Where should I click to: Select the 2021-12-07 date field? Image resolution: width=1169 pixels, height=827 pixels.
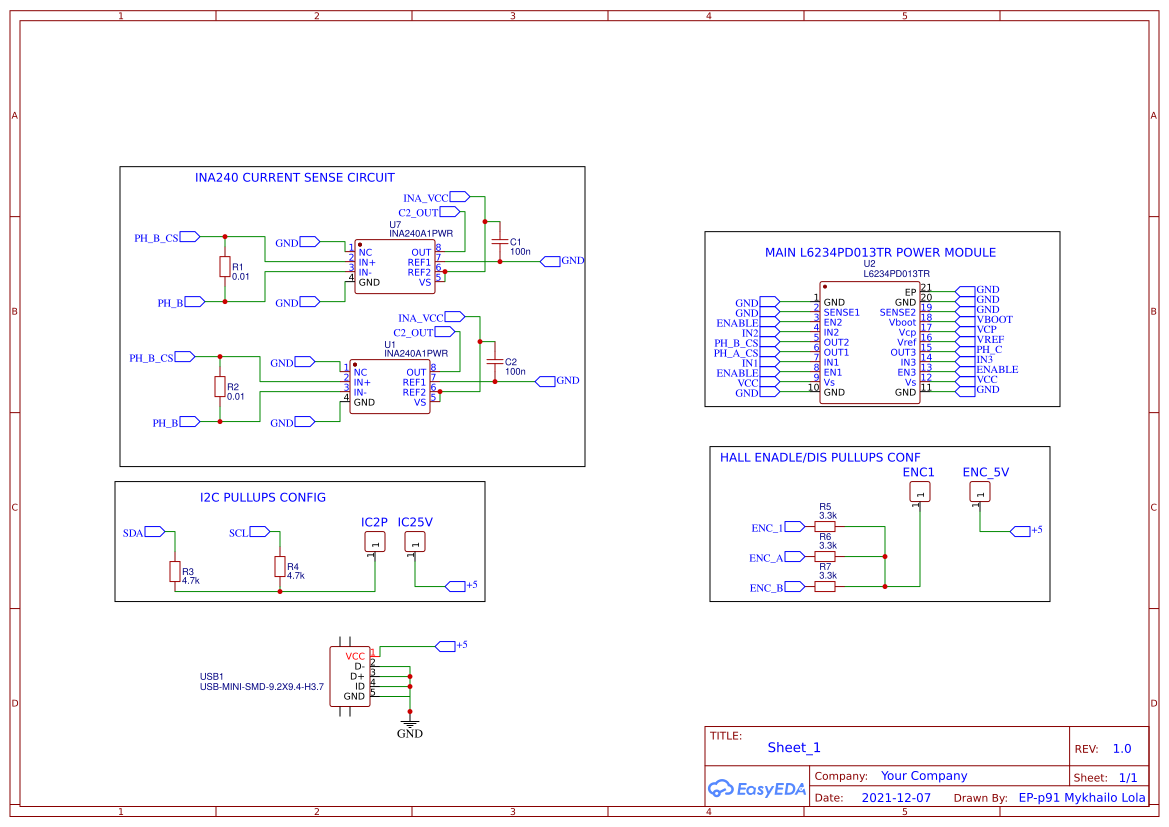(898, 797)
